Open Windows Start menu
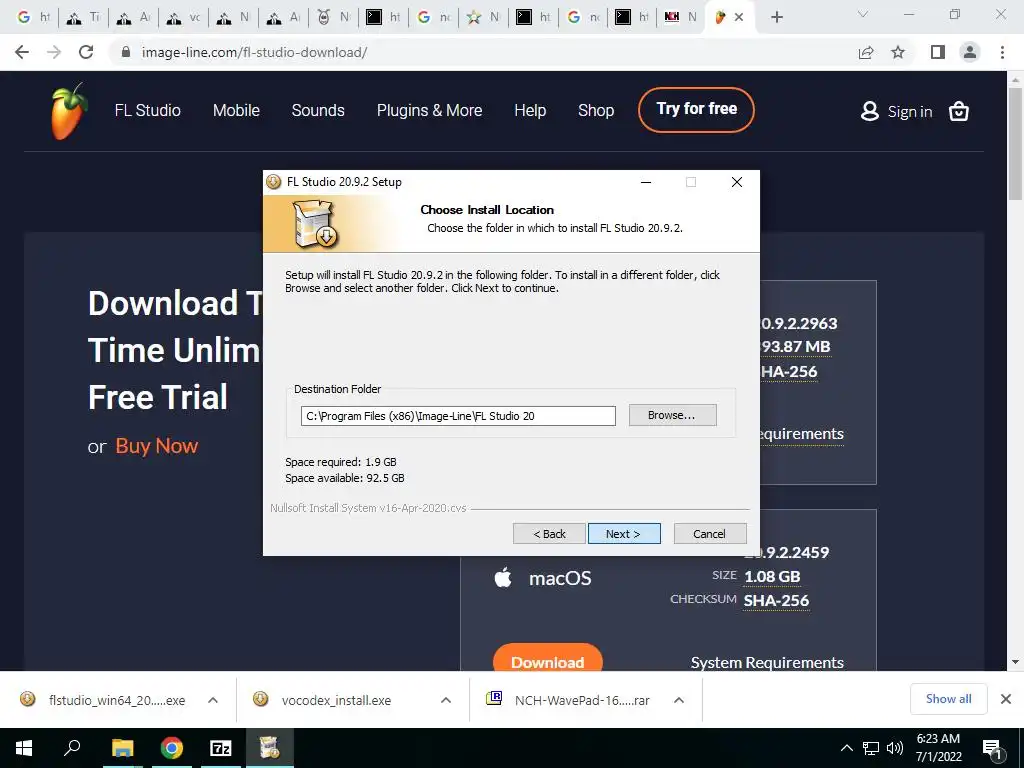Image resolution: width=1024 pixels, height=768 pixels. 24,748
